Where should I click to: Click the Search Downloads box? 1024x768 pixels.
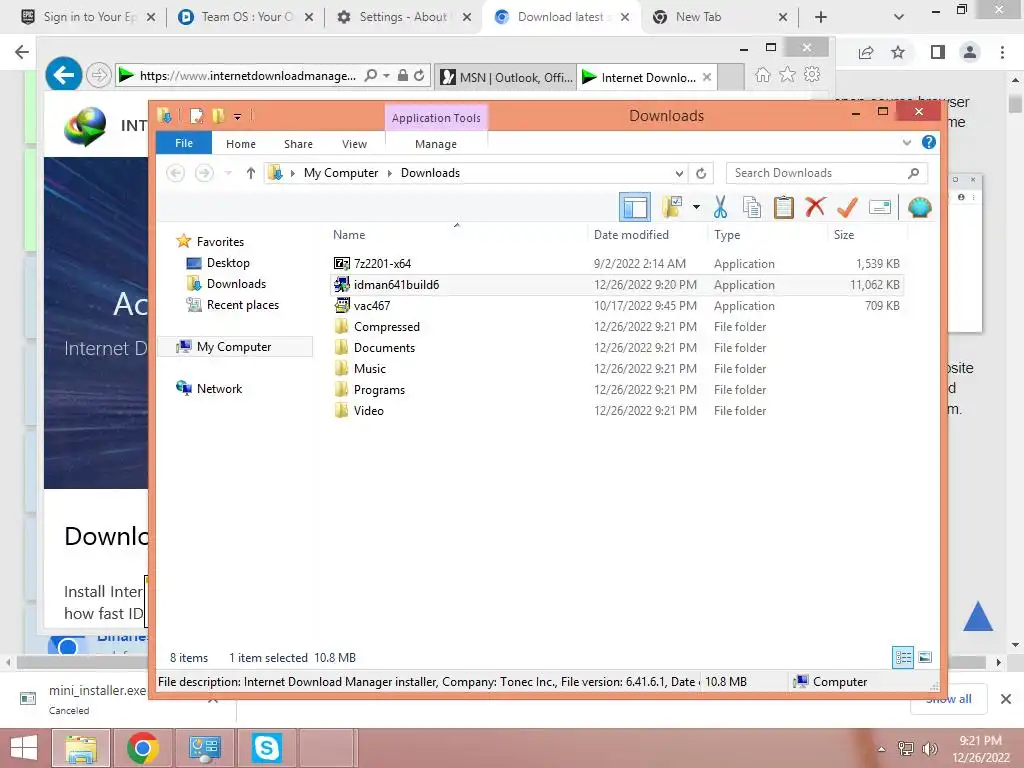[x=826, y=173]
